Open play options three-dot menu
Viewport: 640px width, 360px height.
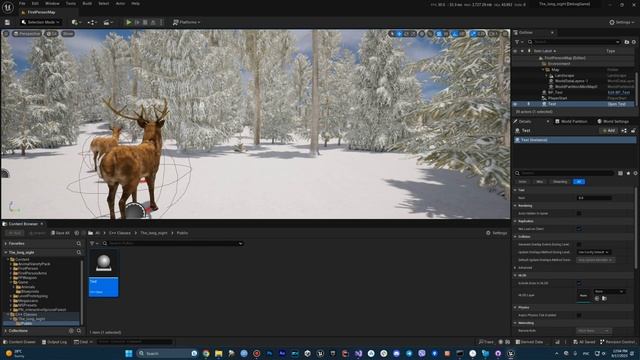[161, 22]
